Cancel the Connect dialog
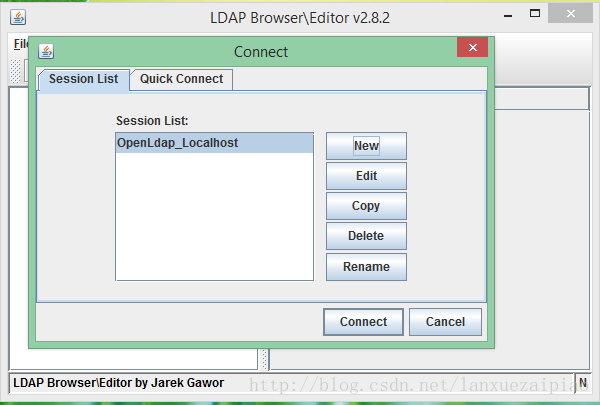600x405 pixels. (445, 322)
